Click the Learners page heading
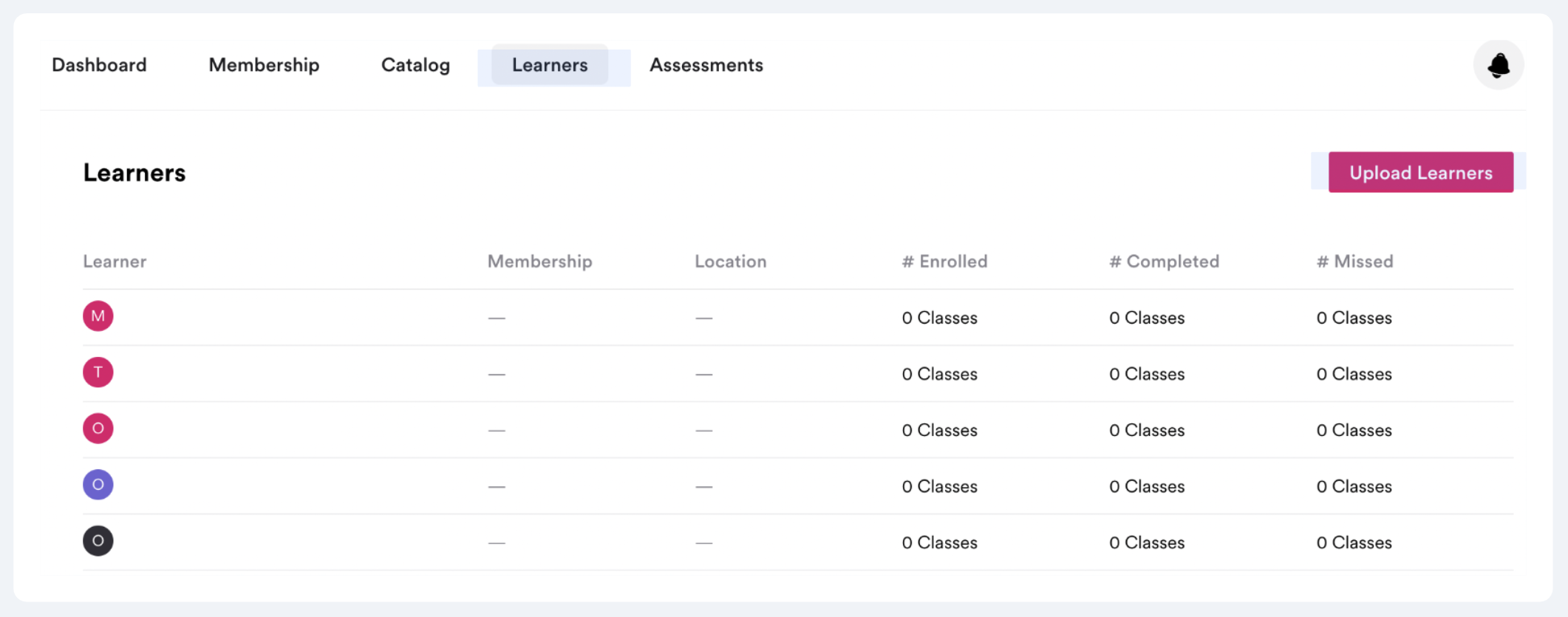 [134, 172]
